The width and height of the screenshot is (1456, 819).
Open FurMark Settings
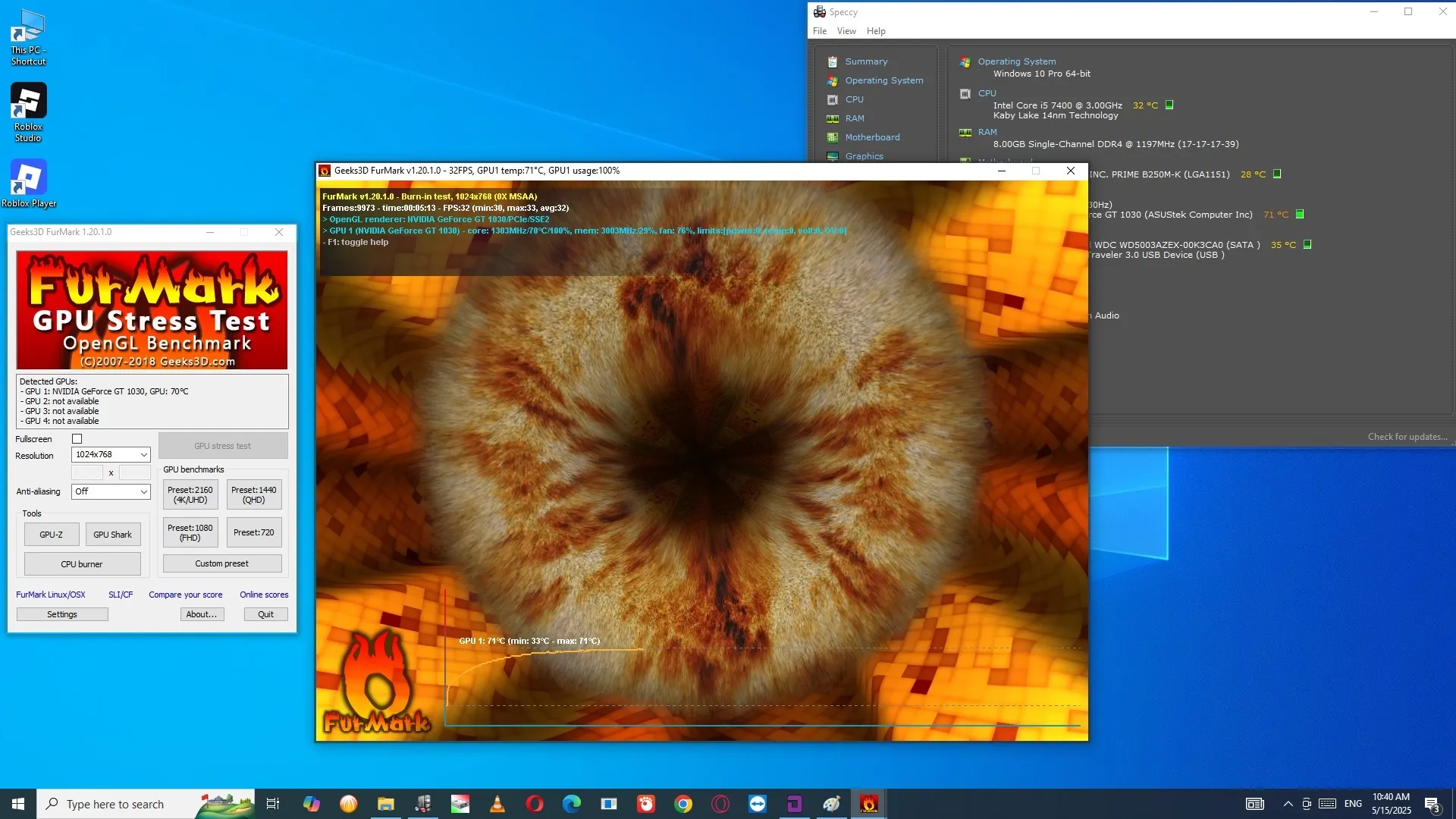coord(62,614)
